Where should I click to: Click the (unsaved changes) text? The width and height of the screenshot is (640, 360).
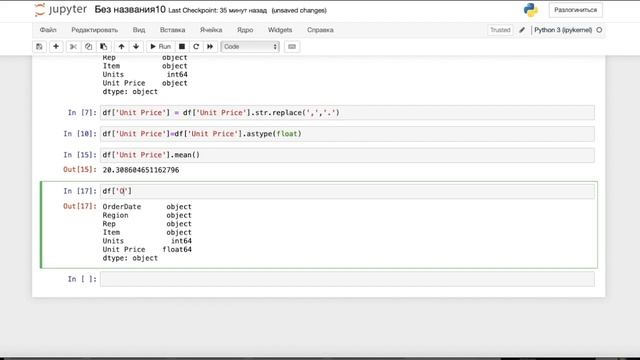[x=299, y=11]
